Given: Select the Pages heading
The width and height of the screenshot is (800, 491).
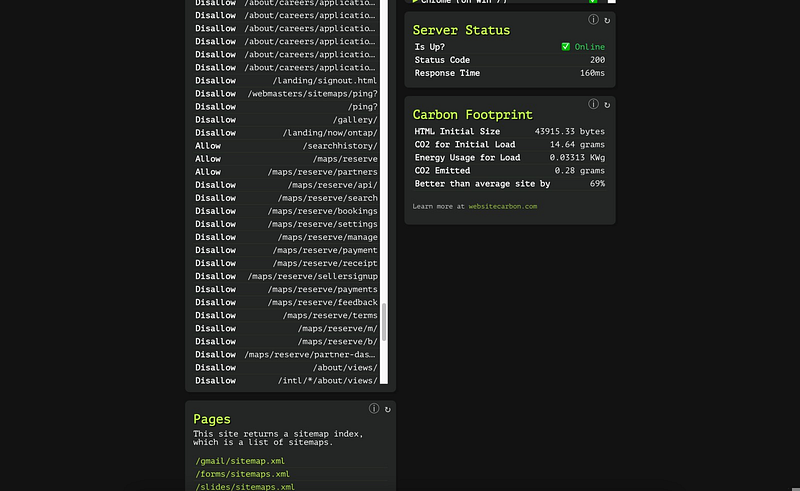Looking at the screenshot, I should coord(212,420).
